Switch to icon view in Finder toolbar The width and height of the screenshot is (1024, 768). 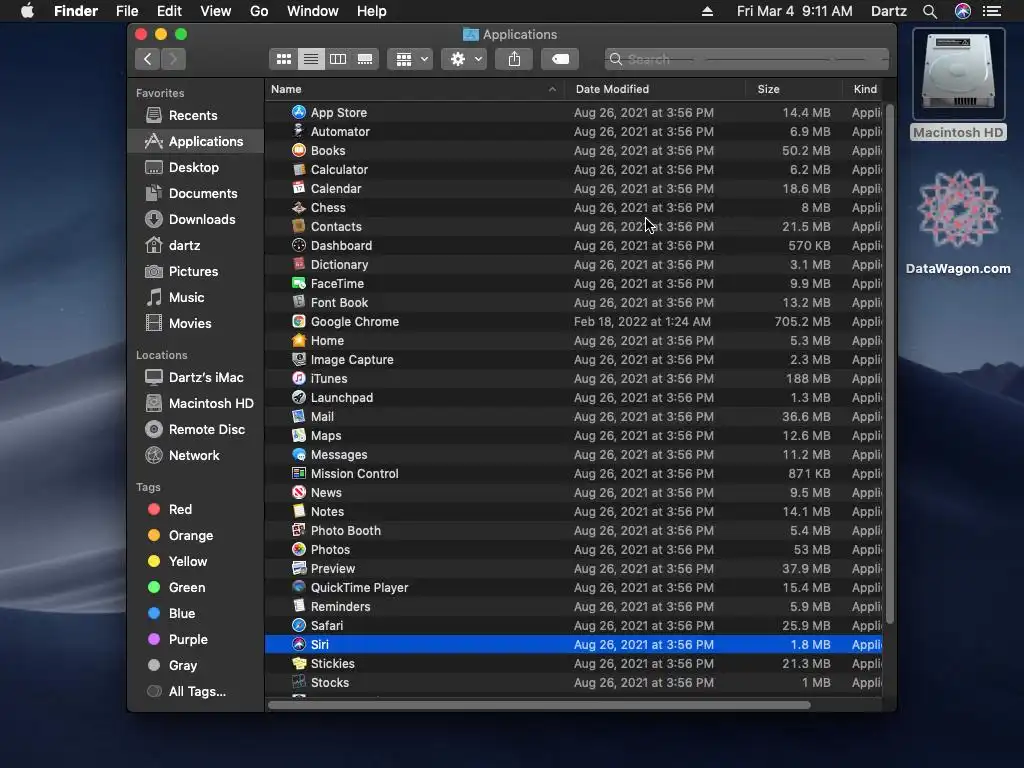coord(283,59)
